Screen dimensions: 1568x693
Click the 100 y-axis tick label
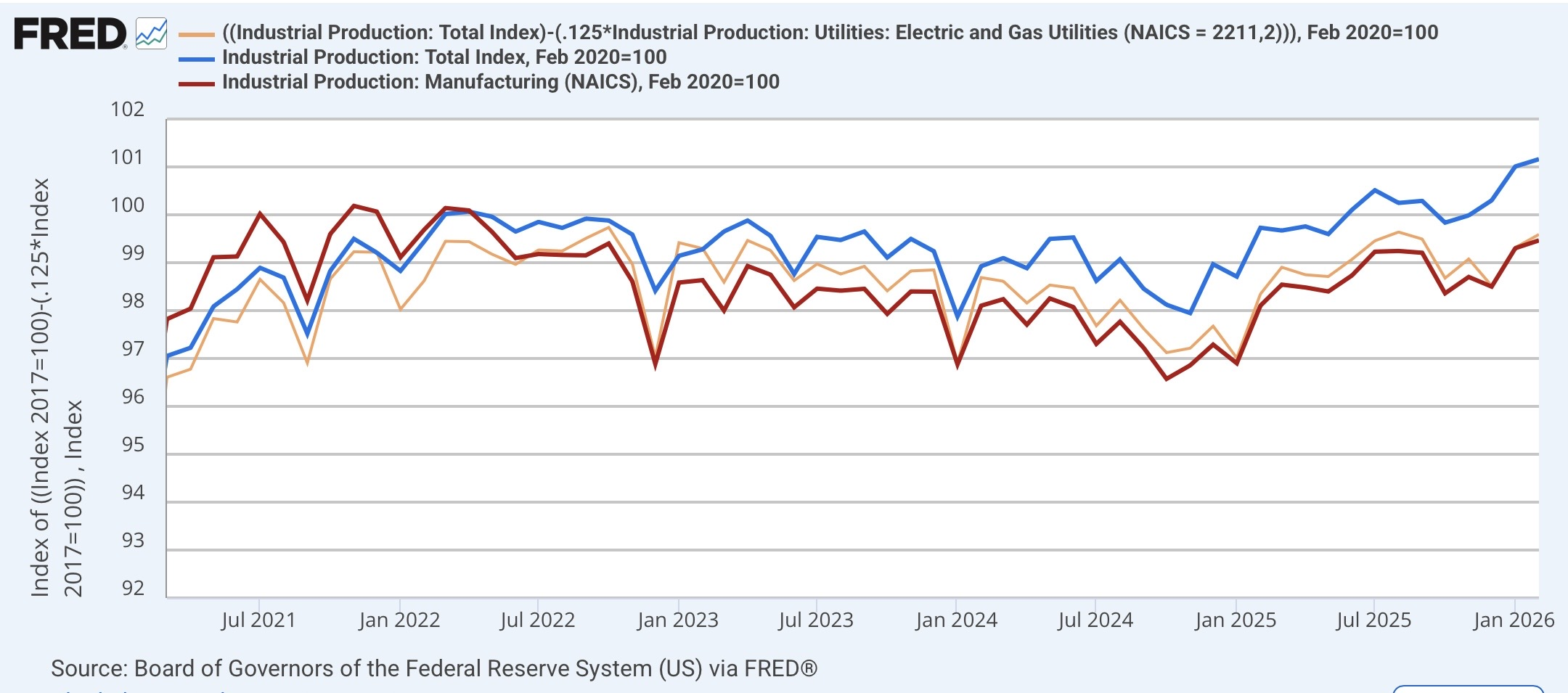[128, 205]
